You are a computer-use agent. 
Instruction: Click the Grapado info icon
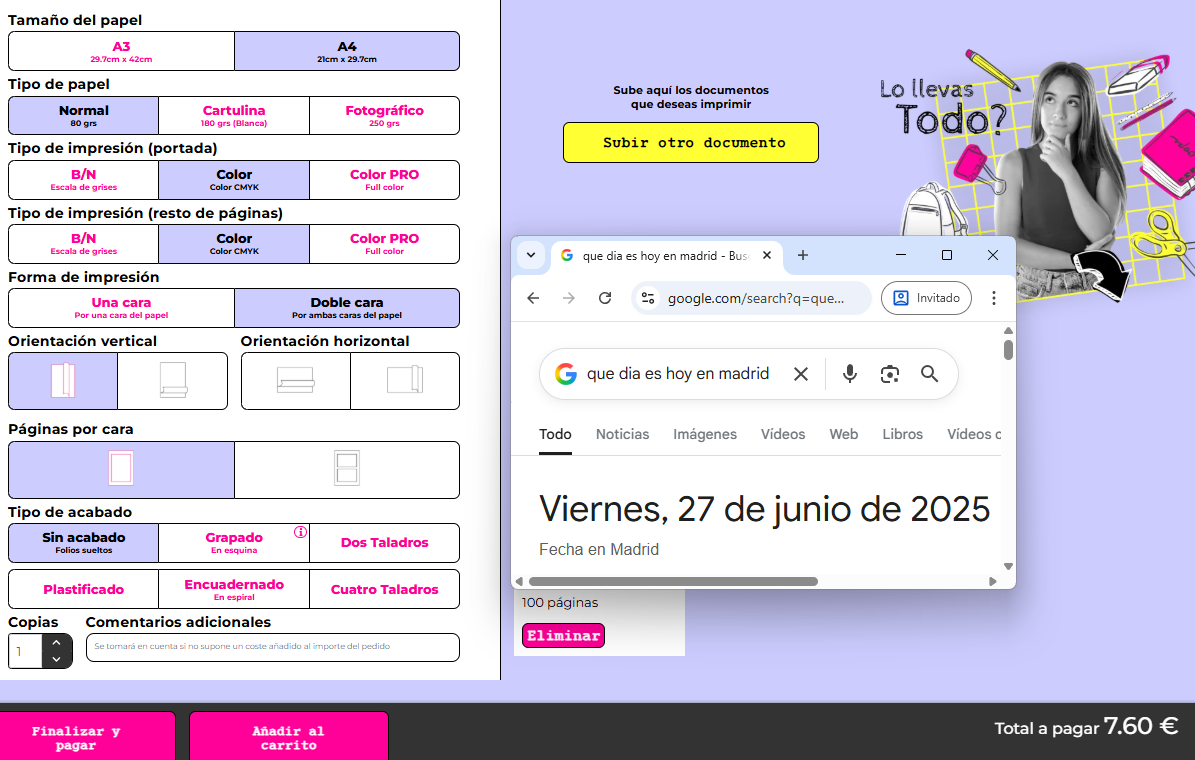click(x=300, y=532)
